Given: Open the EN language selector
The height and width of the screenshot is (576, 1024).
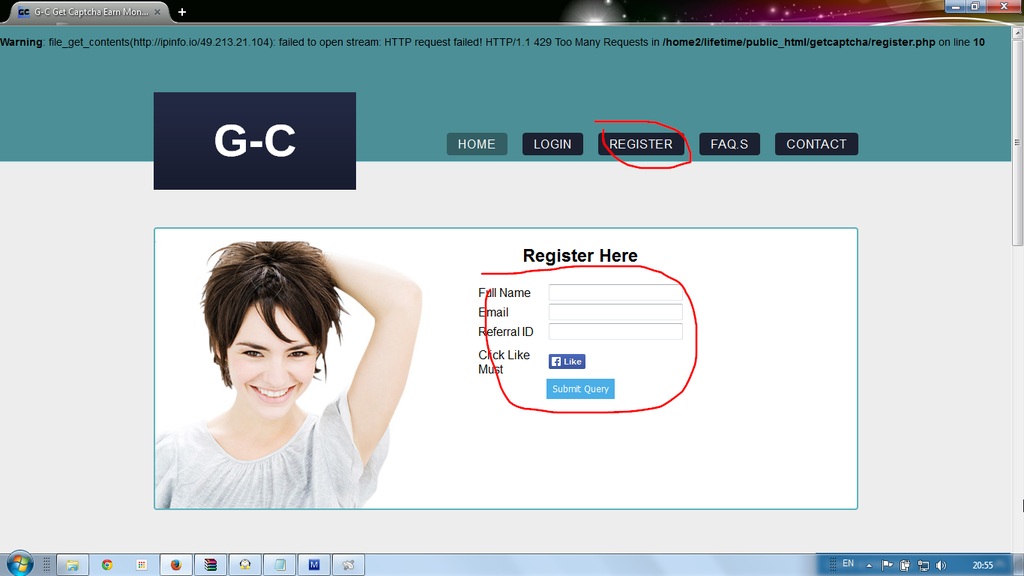Looking at the screenshot, I should click(848, 564).
